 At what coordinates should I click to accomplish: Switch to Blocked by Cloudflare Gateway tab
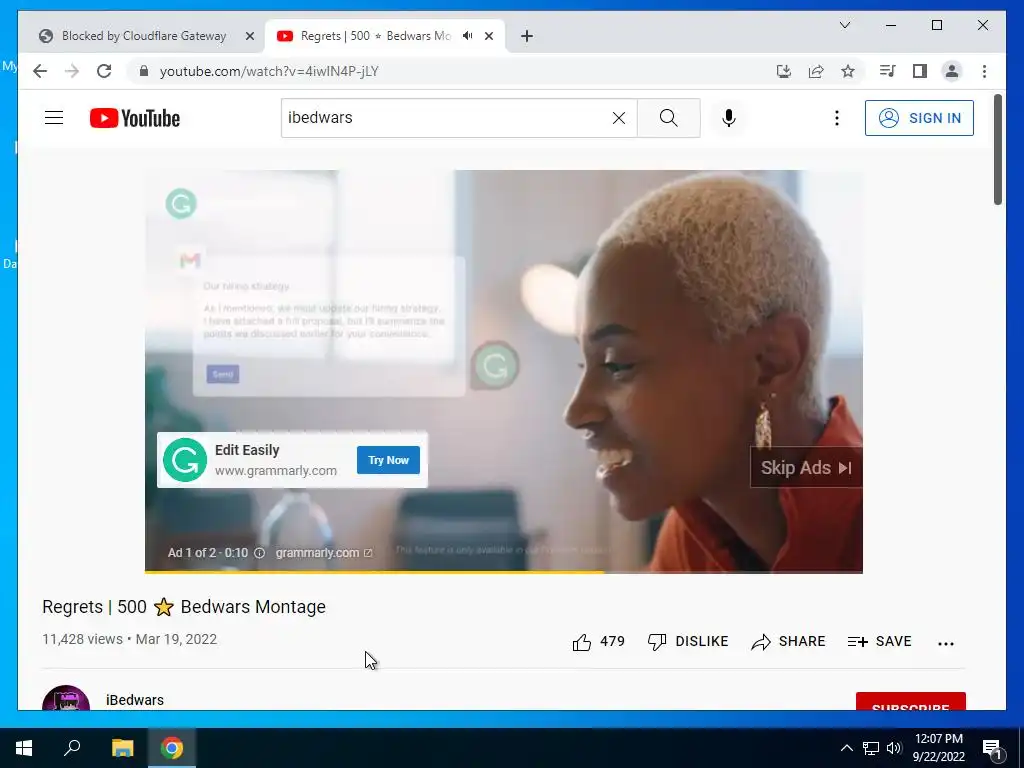click(144, 36)
